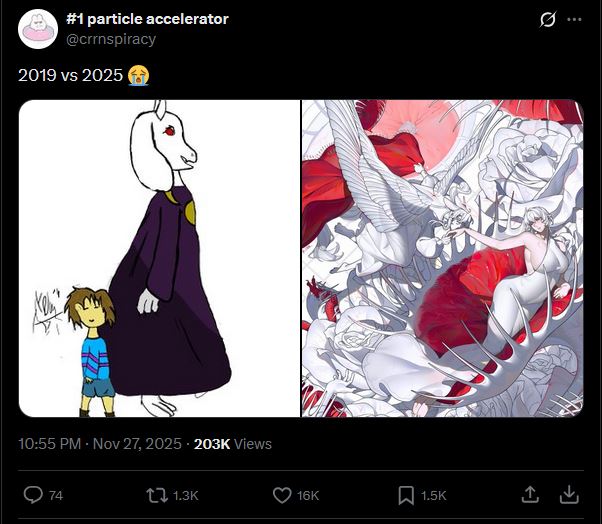
Task: Click the 74 replies count
Action: (56, 496)
